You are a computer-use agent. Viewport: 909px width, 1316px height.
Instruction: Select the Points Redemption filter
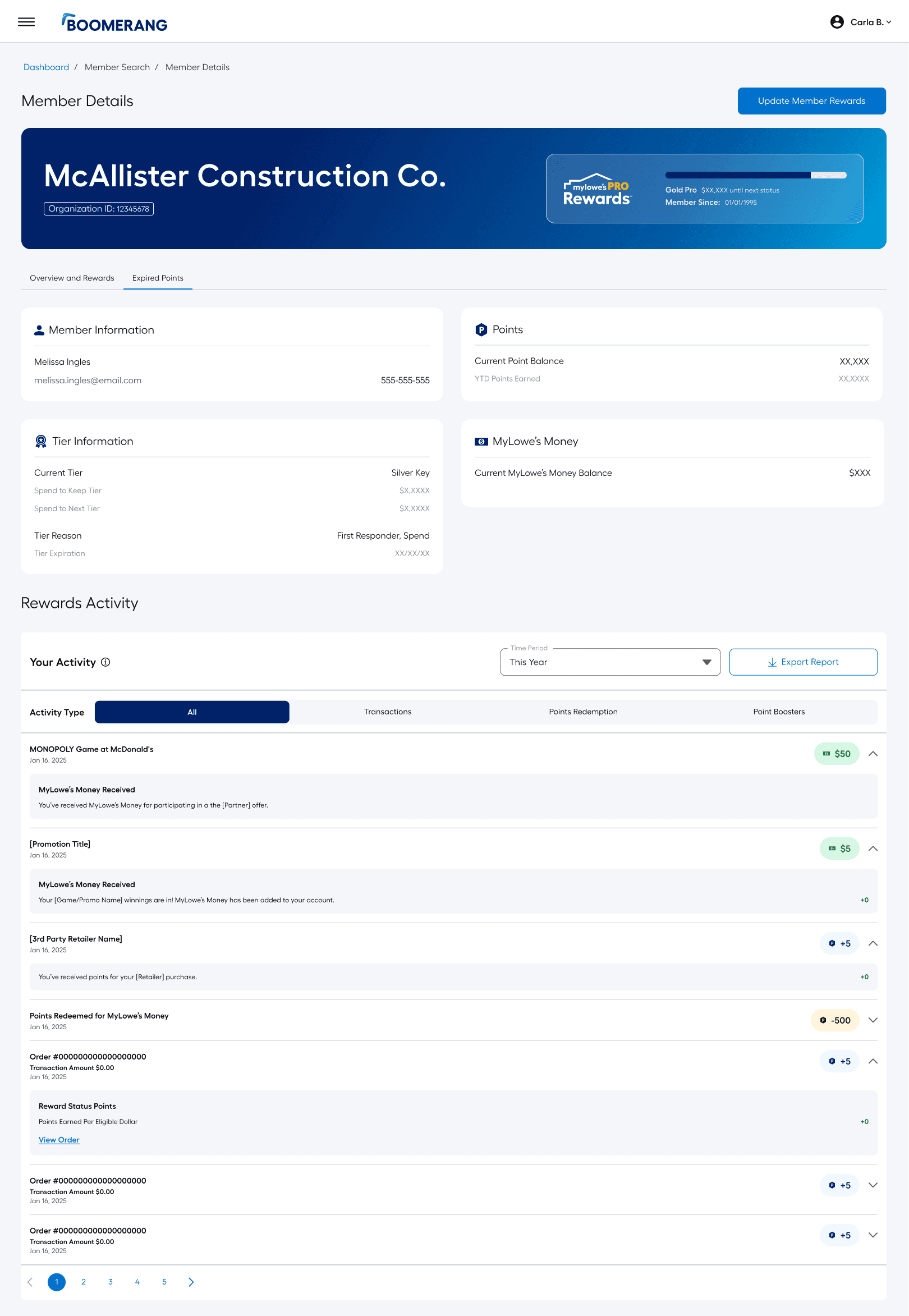pyautogui.click(x=583, y=712)
